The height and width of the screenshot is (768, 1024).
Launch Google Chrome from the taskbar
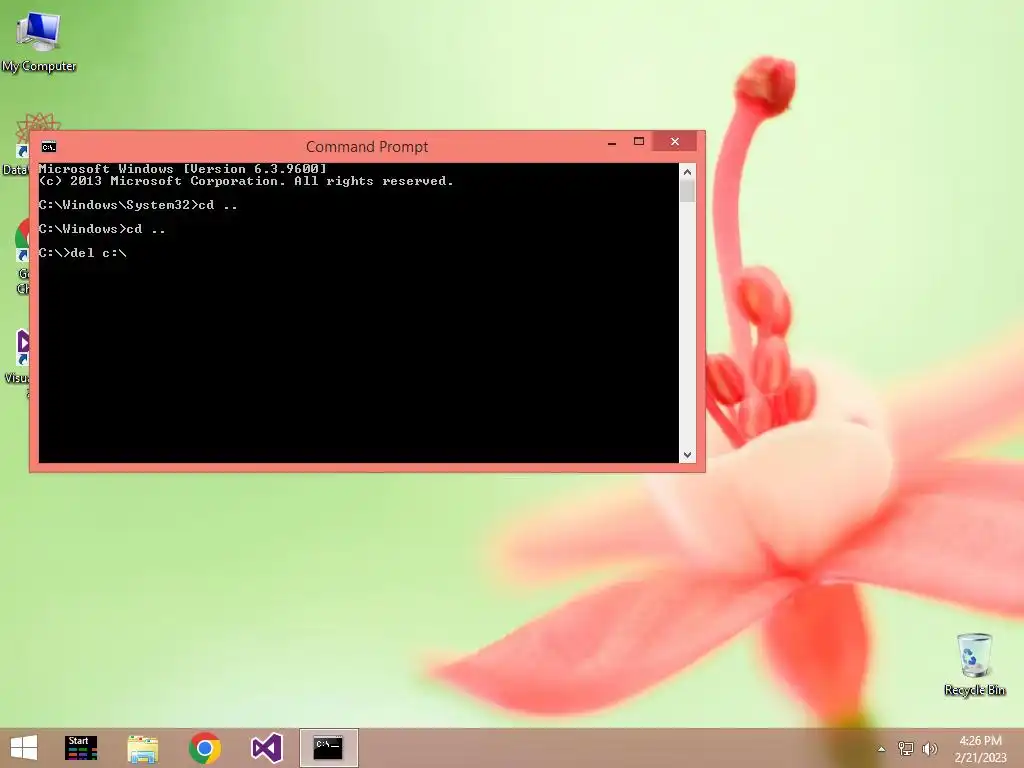(x=204, y=748)
